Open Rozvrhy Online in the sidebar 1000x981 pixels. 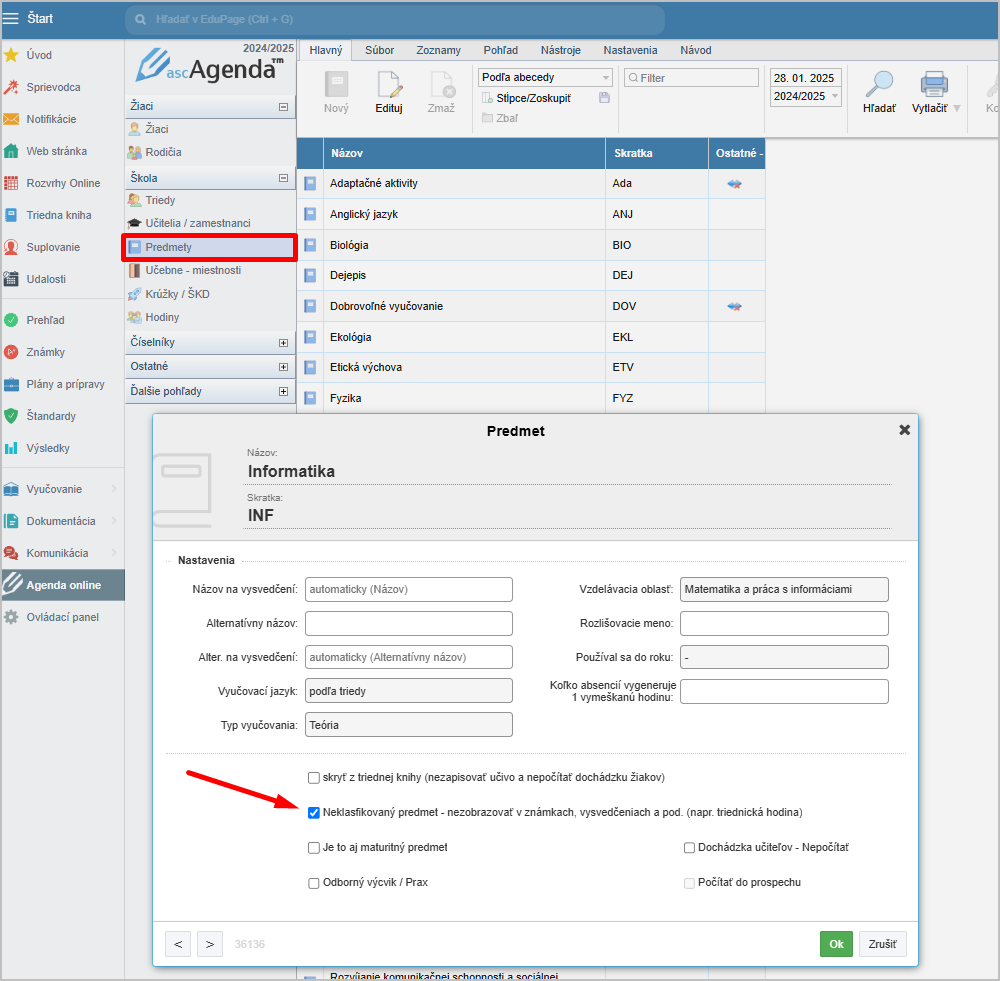[x=62, y=183]
